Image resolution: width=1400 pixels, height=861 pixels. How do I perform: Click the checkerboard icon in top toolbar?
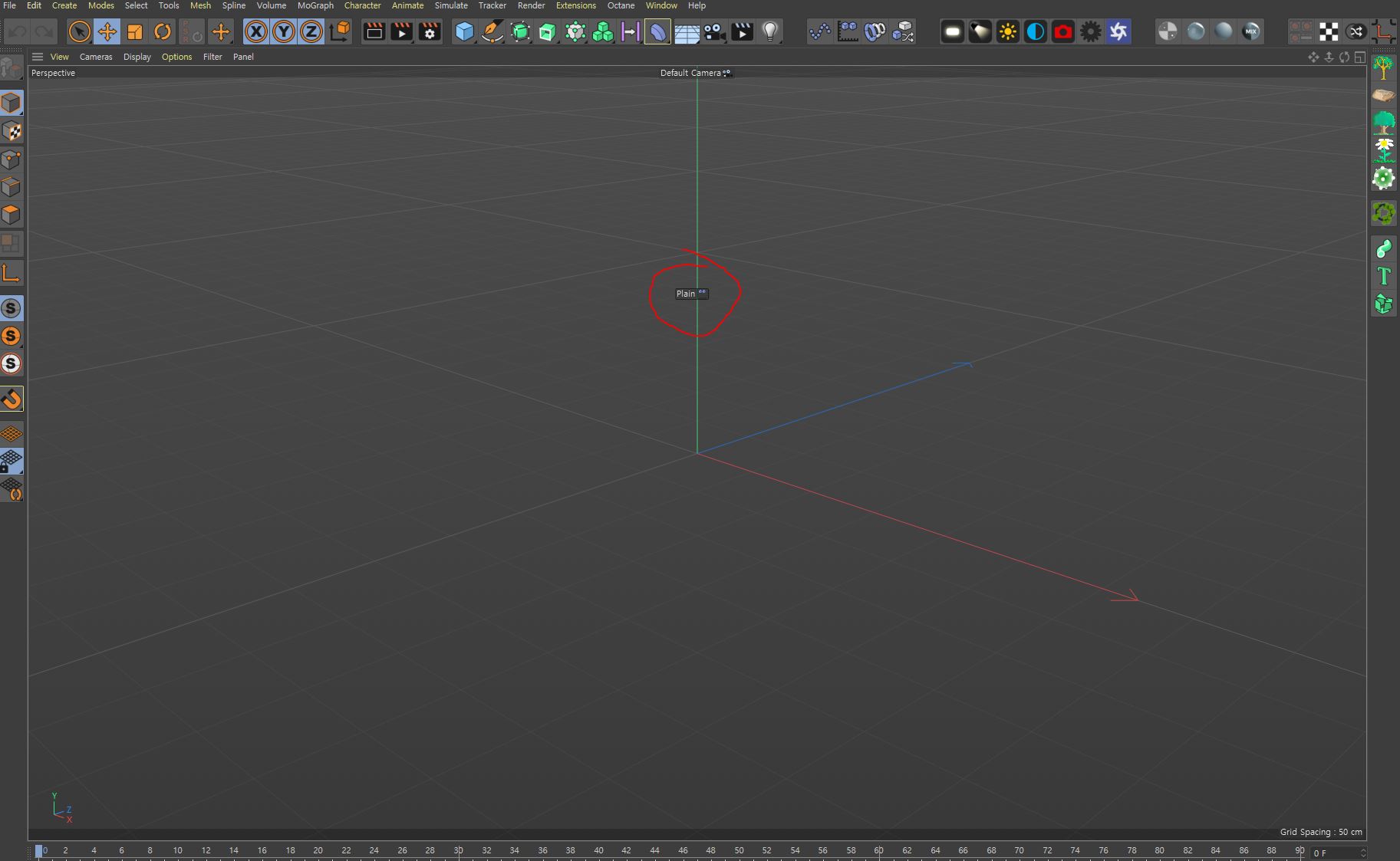[1329, 31]
